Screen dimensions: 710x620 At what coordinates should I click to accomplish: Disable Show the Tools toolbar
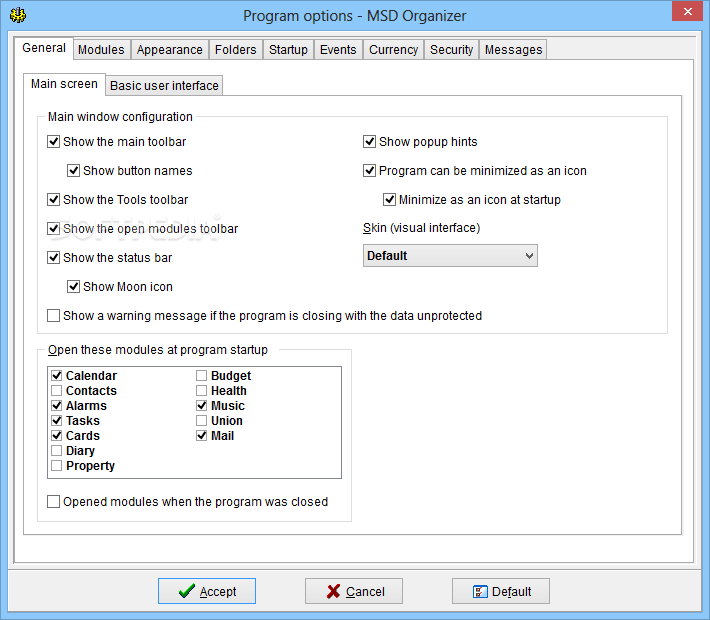click(53, 200)
